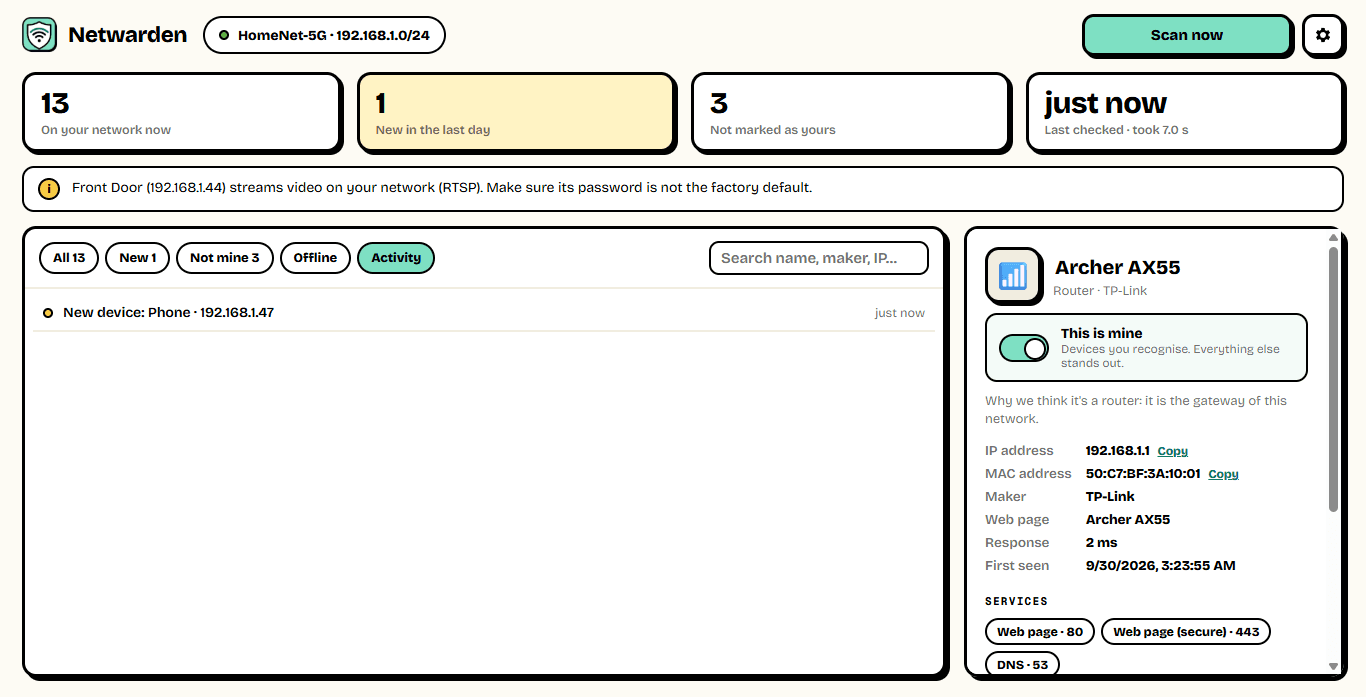Click the Web page value Archer AX55
This screenshot has height=697, width=1366.
[x=1128, y=520]
